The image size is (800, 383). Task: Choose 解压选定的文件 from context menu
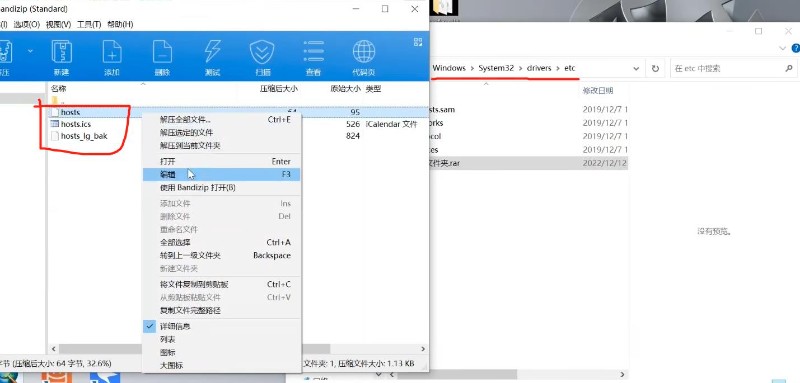(x=221, y=133)
